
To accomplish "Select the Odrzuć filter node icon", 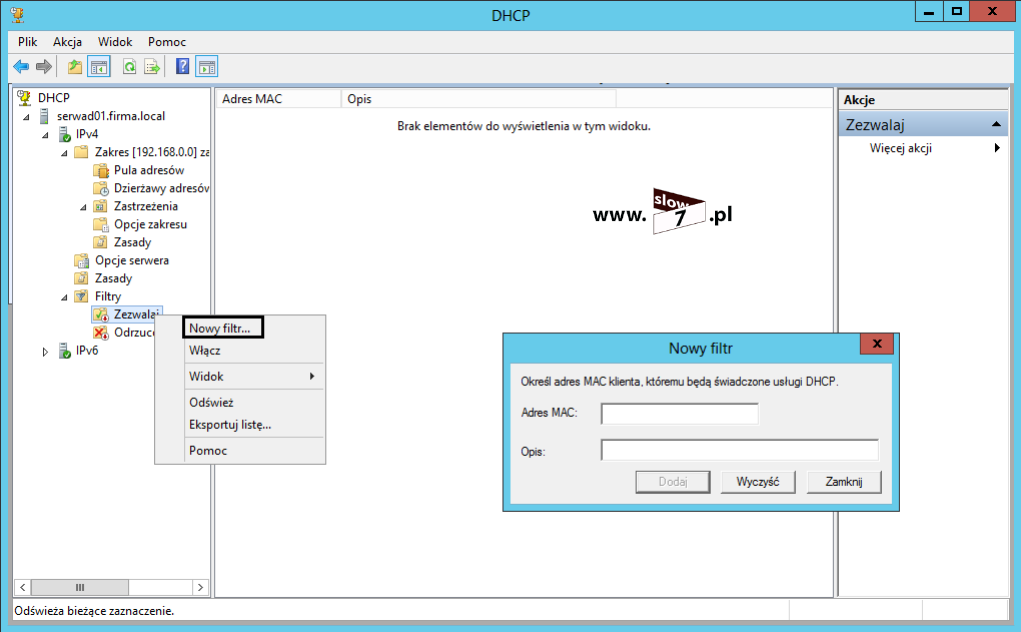I will coord(100,333).
